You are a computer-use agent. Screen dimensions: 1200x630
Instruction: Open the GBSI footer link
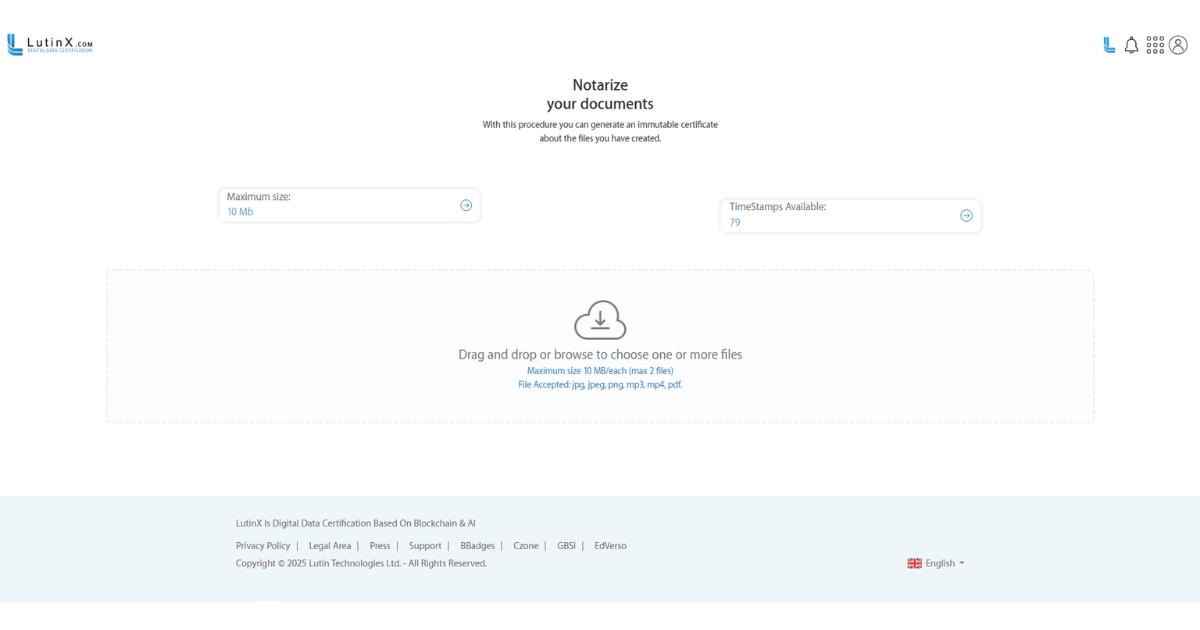coord(566,546)
